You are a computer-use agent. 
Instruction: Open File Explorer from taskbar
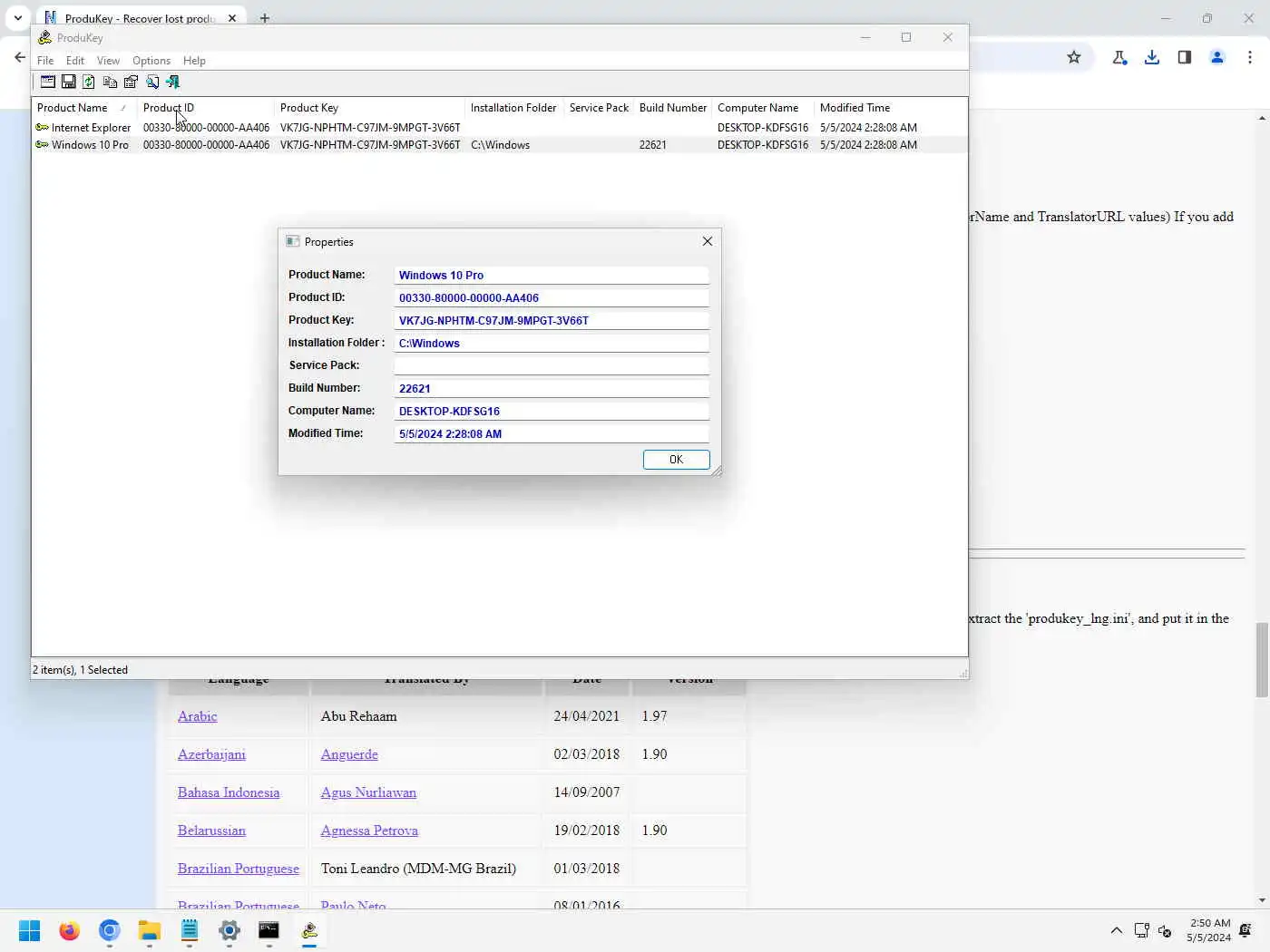149,930
